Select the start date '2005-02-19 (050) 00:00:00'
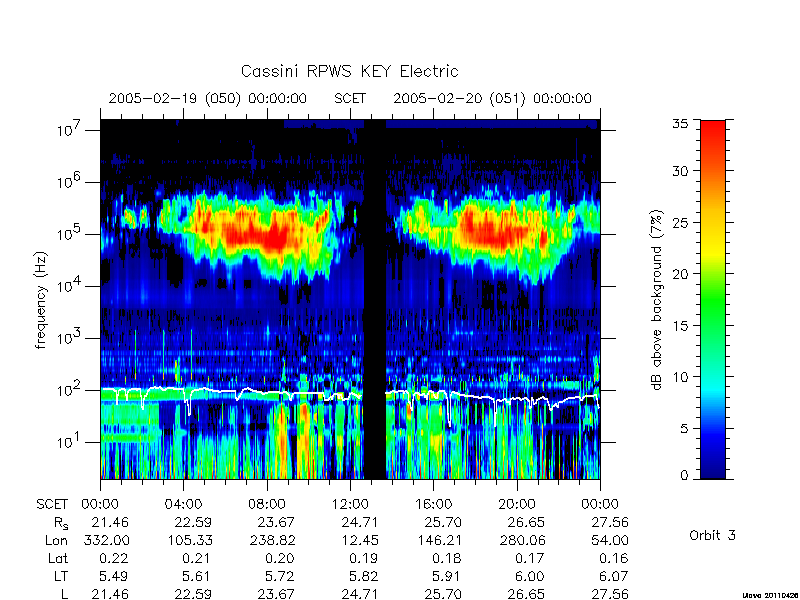Screen dimensions: 800x600 pos(208,98)
